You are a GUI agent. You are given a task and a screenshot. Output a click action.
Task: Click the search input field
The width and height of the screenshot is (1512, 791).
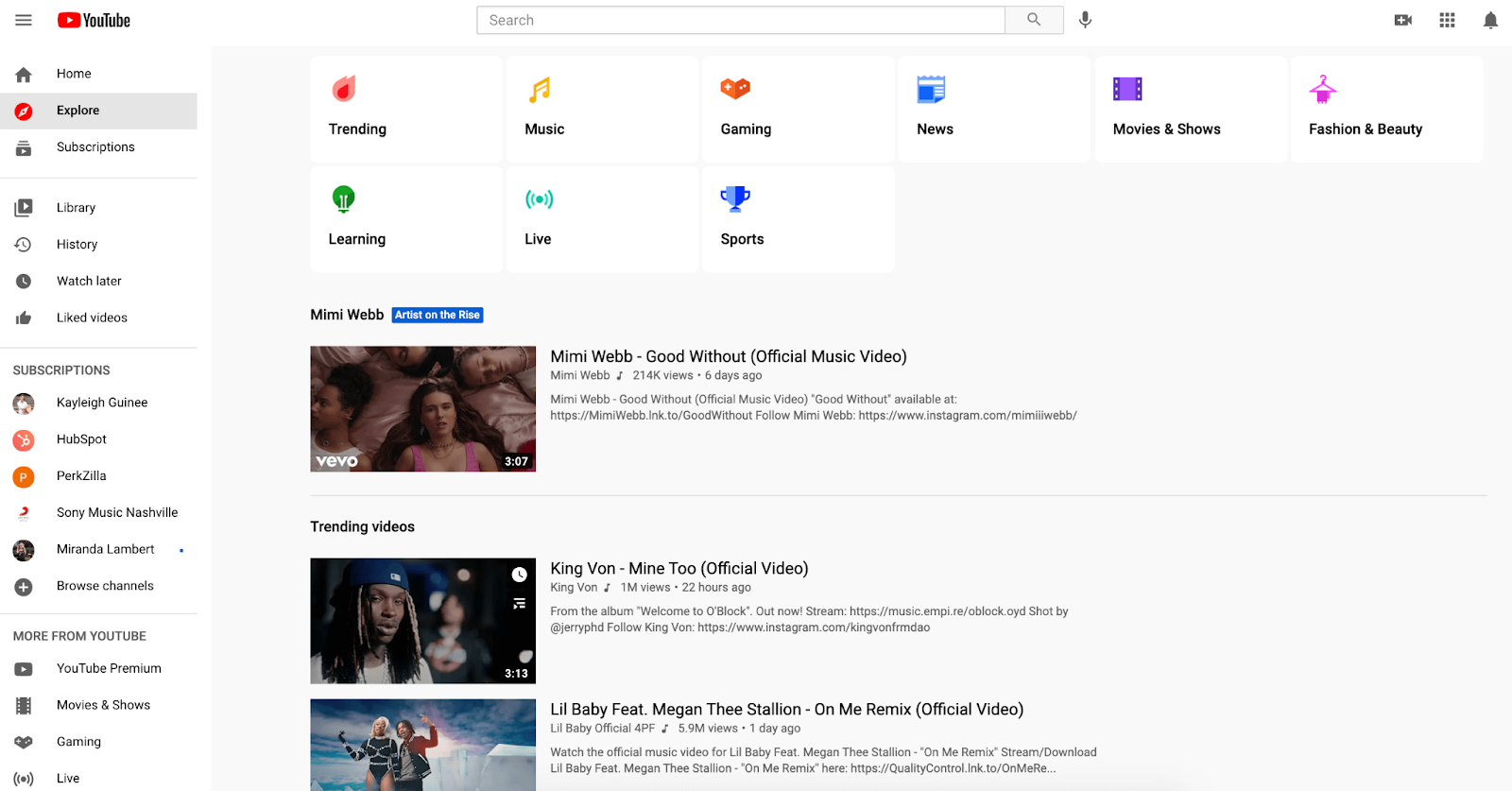pos(741,20)
